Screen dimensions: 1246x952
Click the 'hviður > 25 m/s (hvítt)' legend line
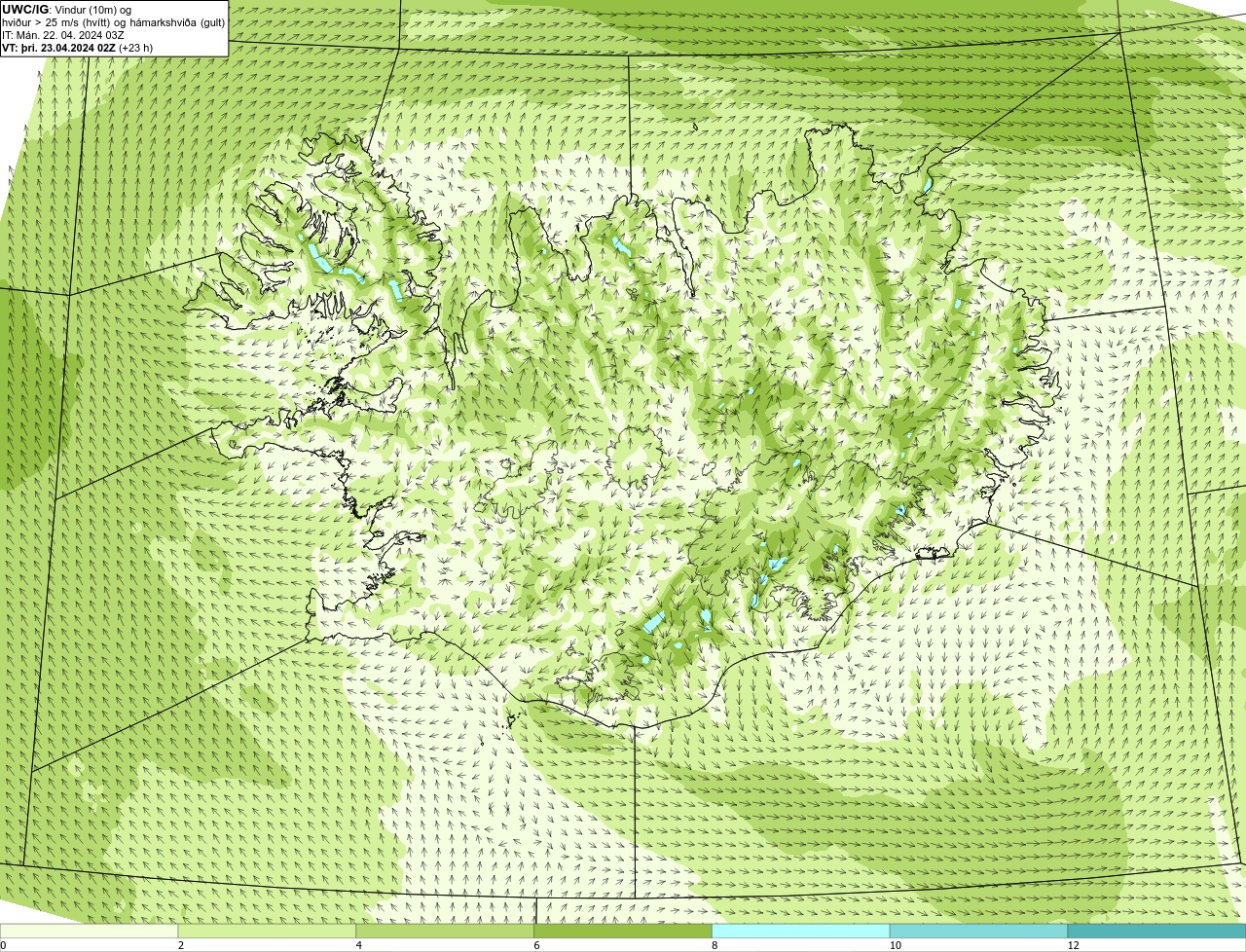pyautogui.click(x=114, y=22)
